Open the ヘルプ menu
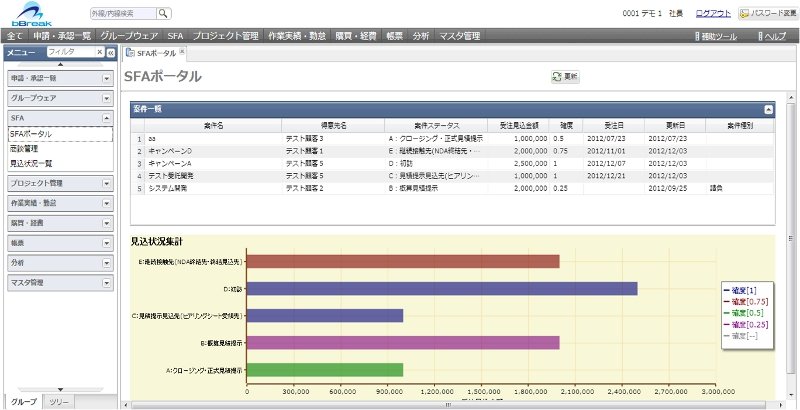800x410 pixels. (772, 36)
